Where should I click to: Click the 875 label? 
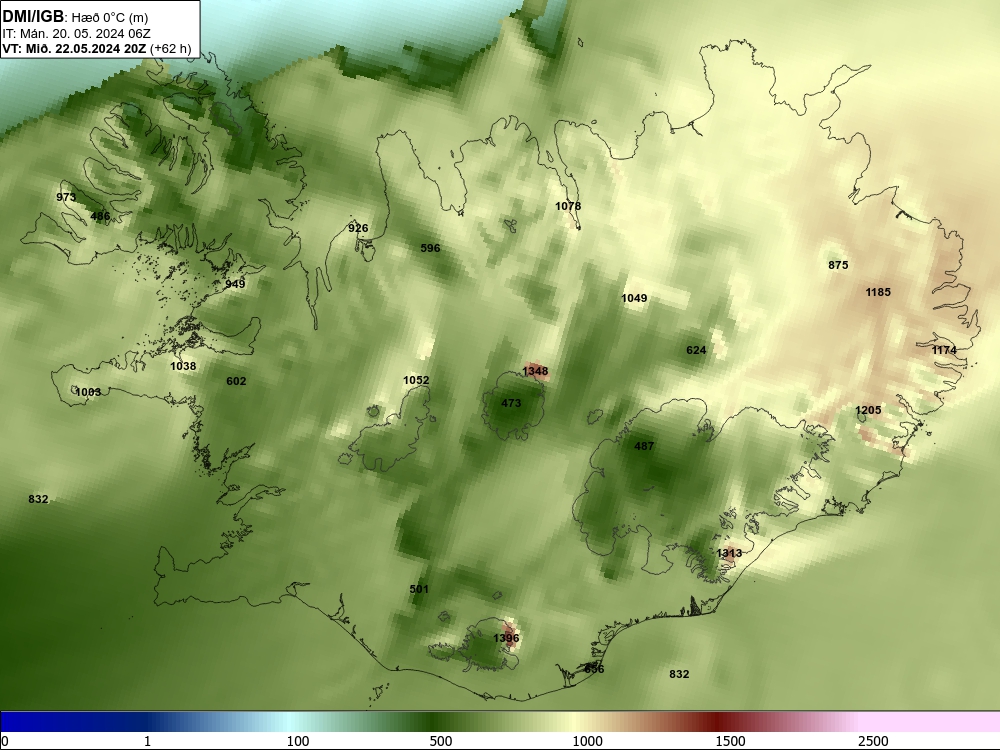839,265
